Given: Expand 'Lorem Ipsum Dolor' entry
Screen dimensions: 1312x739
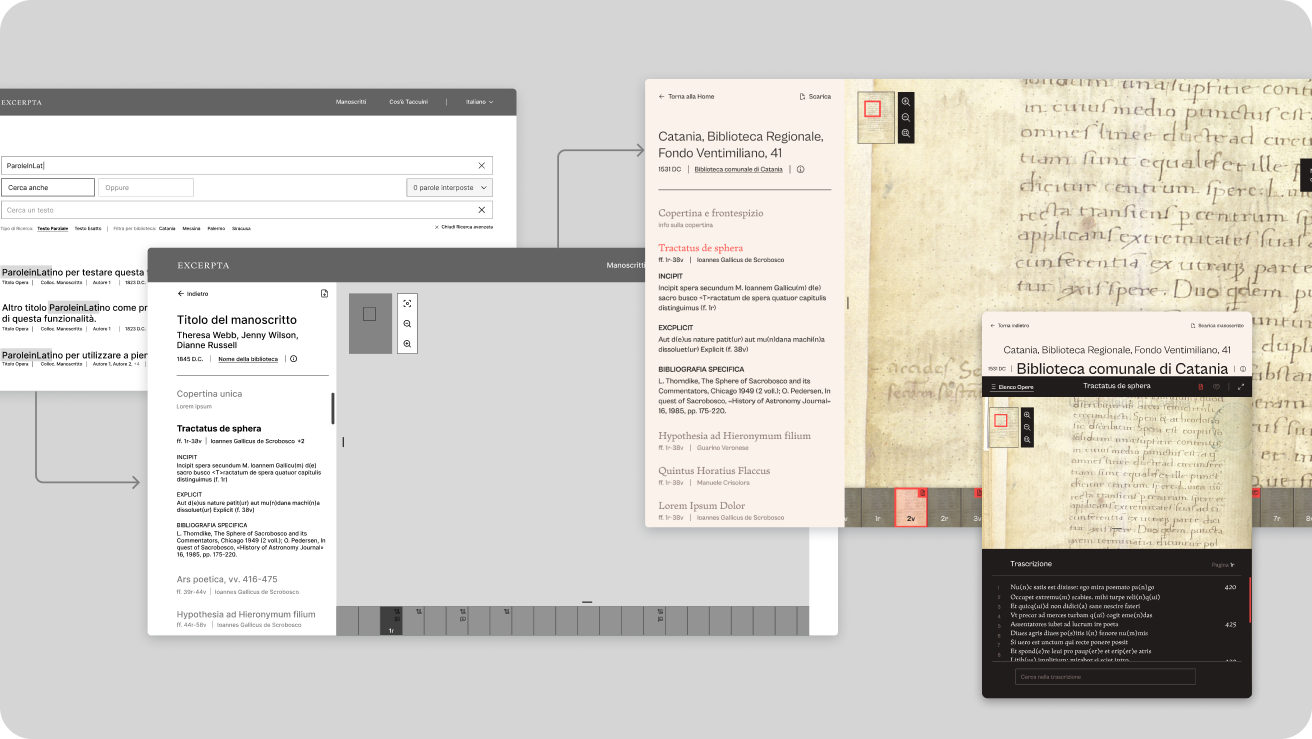Looking at the screenshot, I should tap(702, 506).
